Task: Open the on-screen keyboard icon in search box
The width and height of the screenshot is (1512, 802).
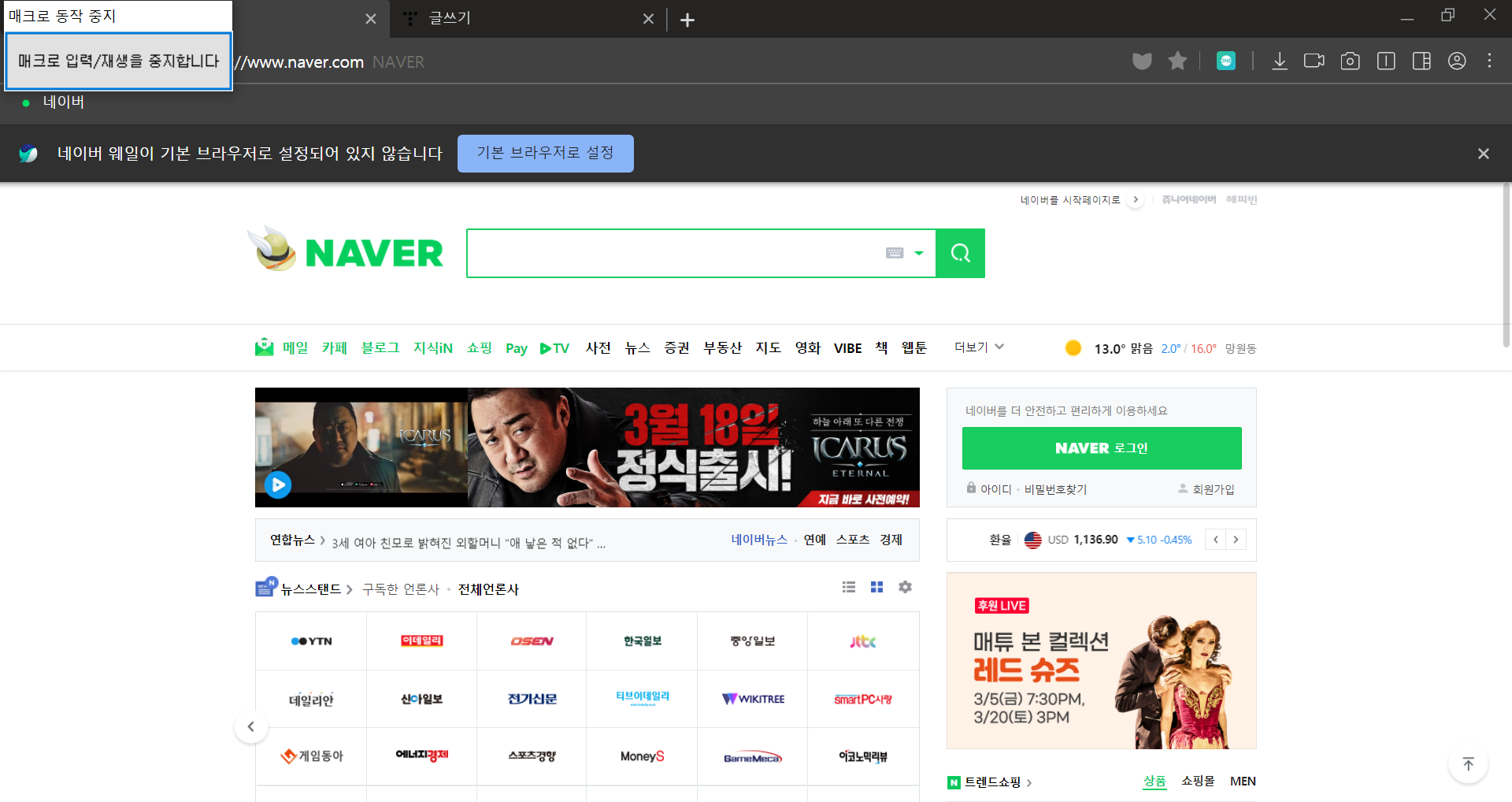Action: (895, 253)
